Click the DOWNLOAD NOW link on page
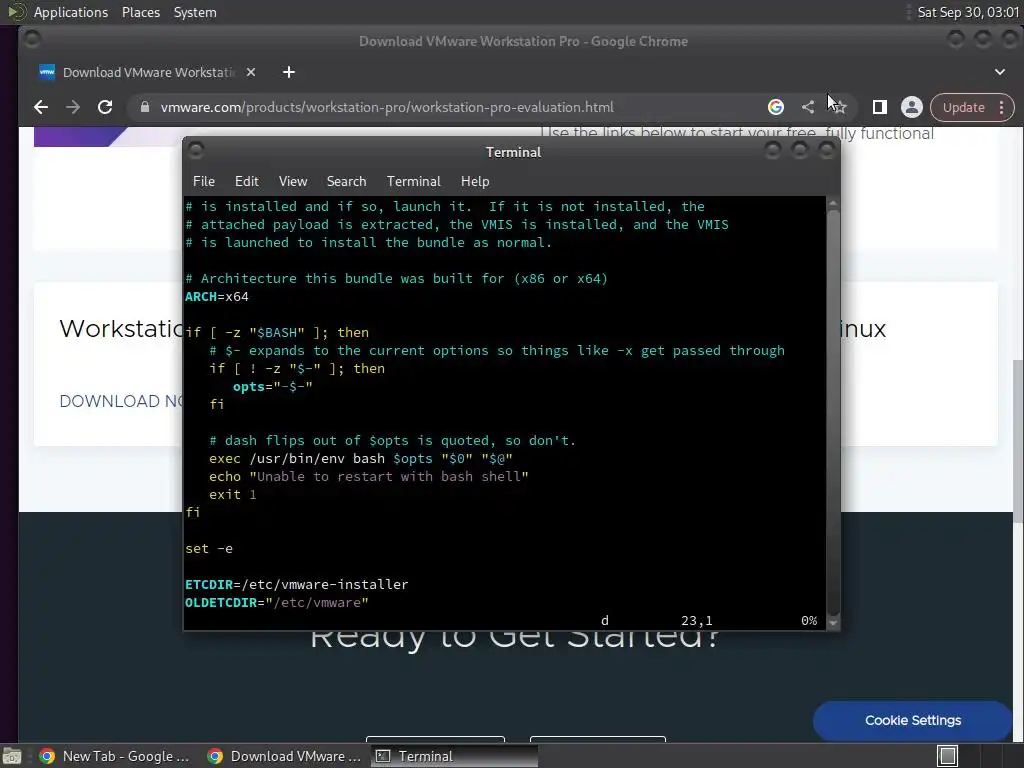This screenshot has width=1024, height=768. tap(121, 401)
